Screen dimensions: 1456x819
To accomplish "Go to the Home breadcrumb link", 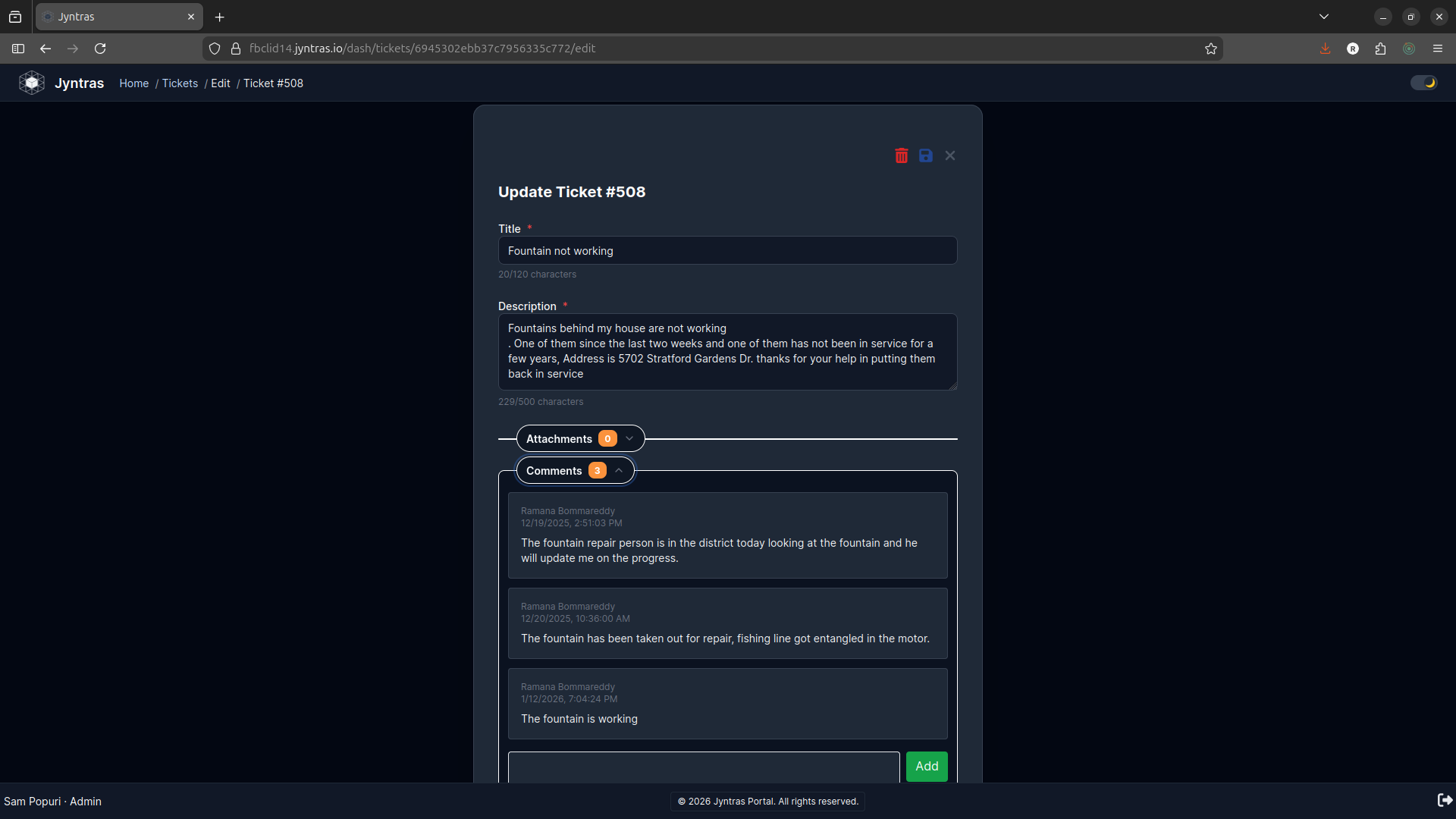I will pyautogui.click(x=133, y=83).
